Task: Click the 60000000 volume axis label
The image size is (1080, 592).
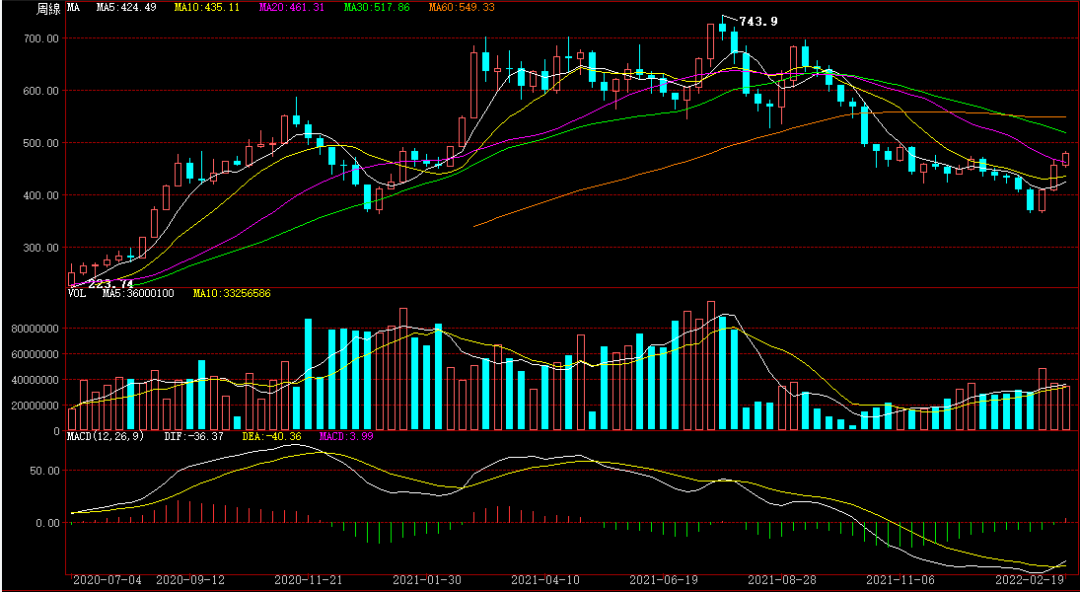Action: pos(37,354)
